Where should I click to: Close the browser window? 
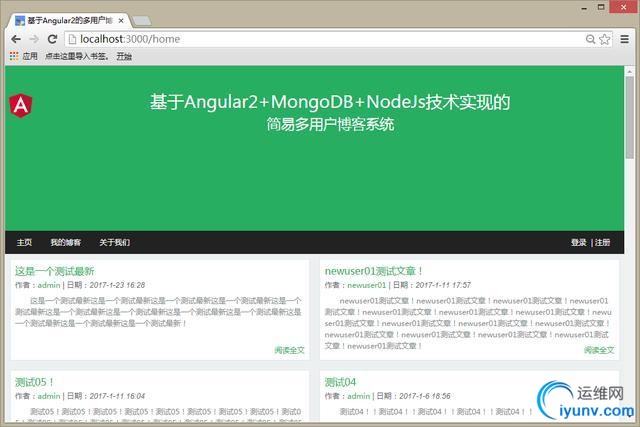click(x=624, y=7)
